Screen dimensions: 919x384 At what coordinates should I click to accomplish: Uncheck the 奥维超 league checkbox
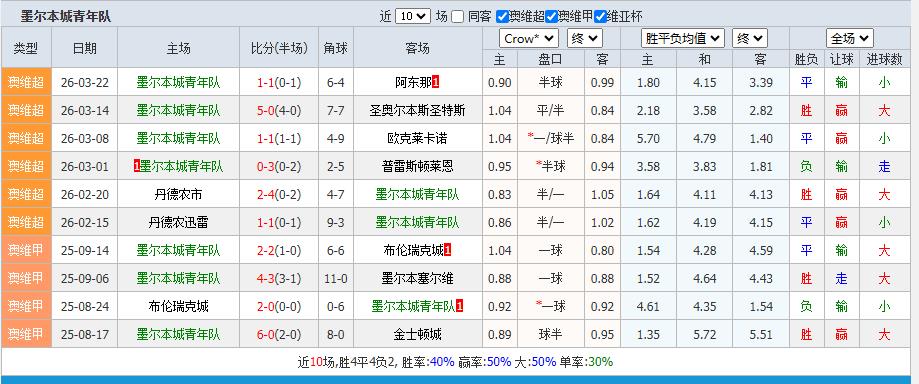pos(502,16)
